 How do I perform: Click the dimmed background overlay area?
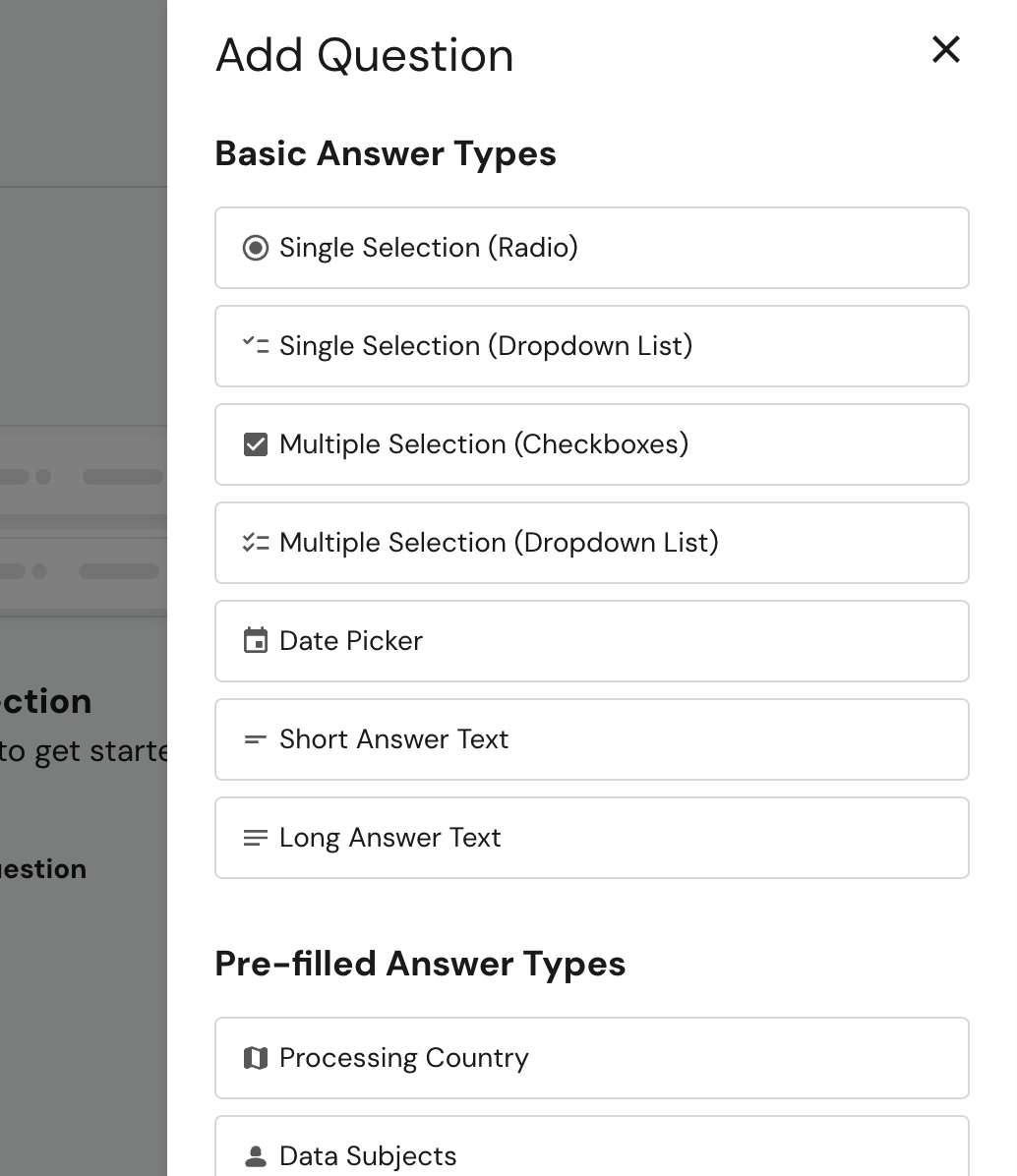click(83, 295)
